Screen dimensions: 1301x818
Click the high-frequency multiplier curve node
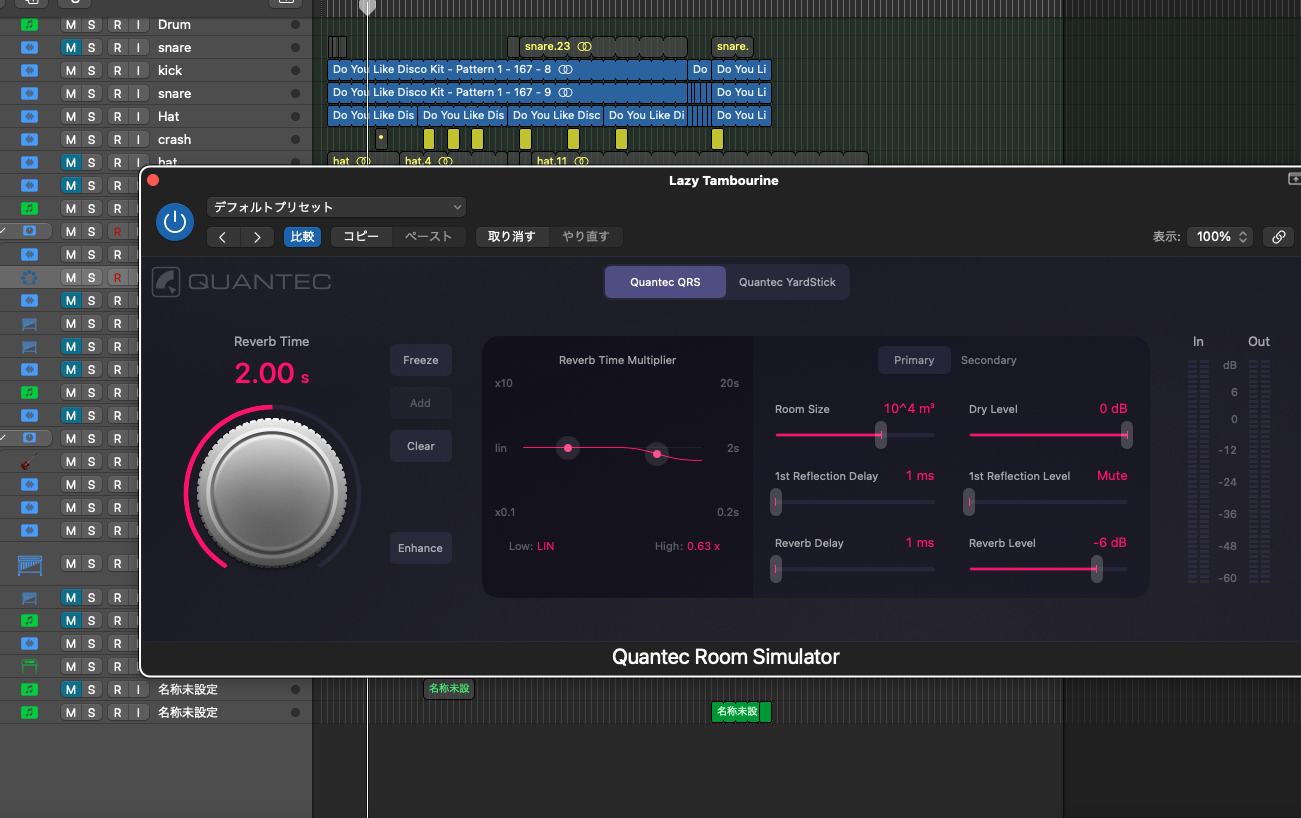click(657, 454)
